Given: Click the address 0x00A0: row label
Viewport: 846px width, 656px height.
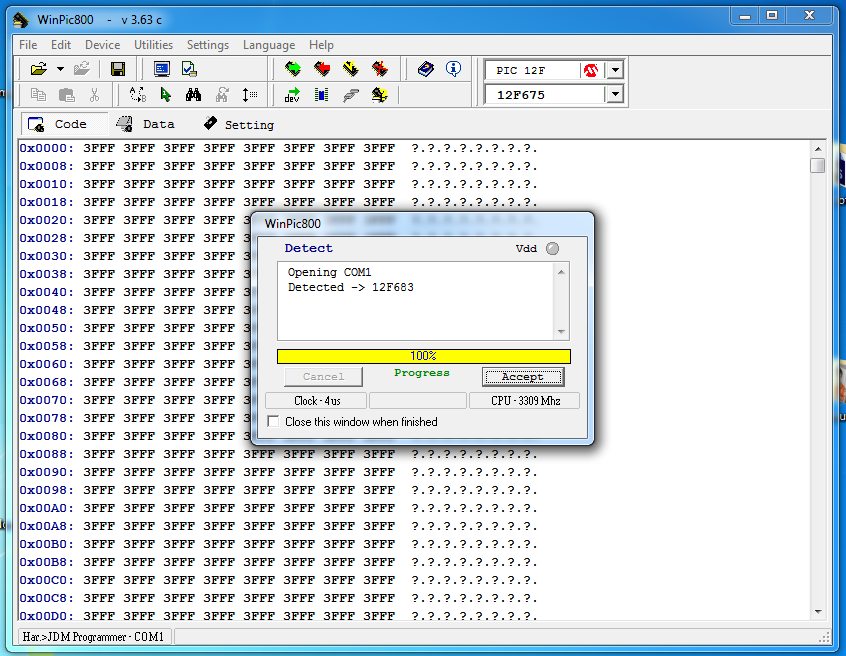Looking at the screenshot, I should [x=46, y=508].
